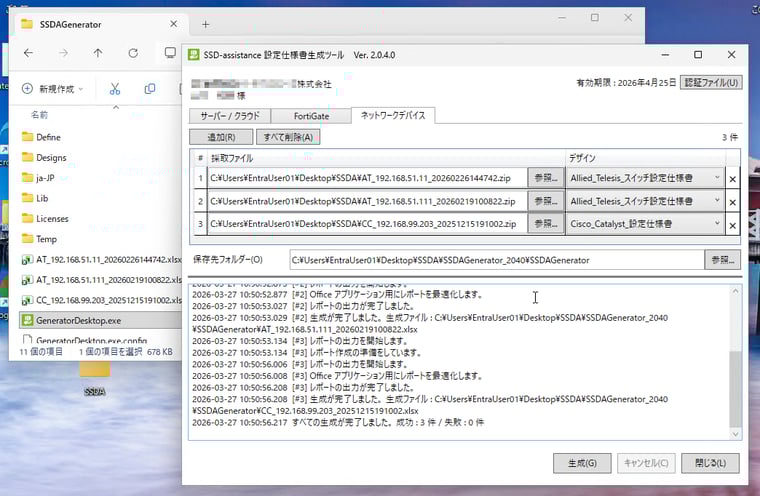Click row 1 file path field
The height and width of the screenshot is (496, 760).
(x=367, y=178)
